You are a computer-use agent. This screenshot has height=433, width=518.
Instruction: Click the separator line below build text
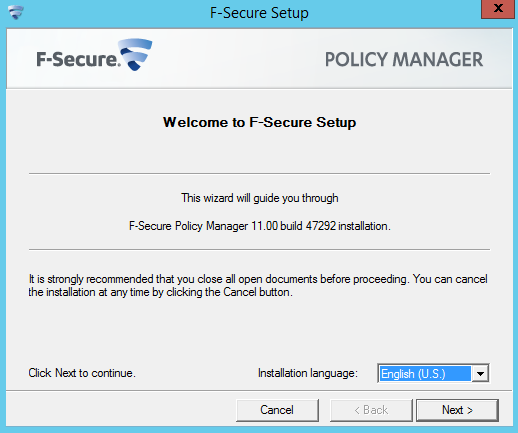pyautogui.click(x=259, y=249)
